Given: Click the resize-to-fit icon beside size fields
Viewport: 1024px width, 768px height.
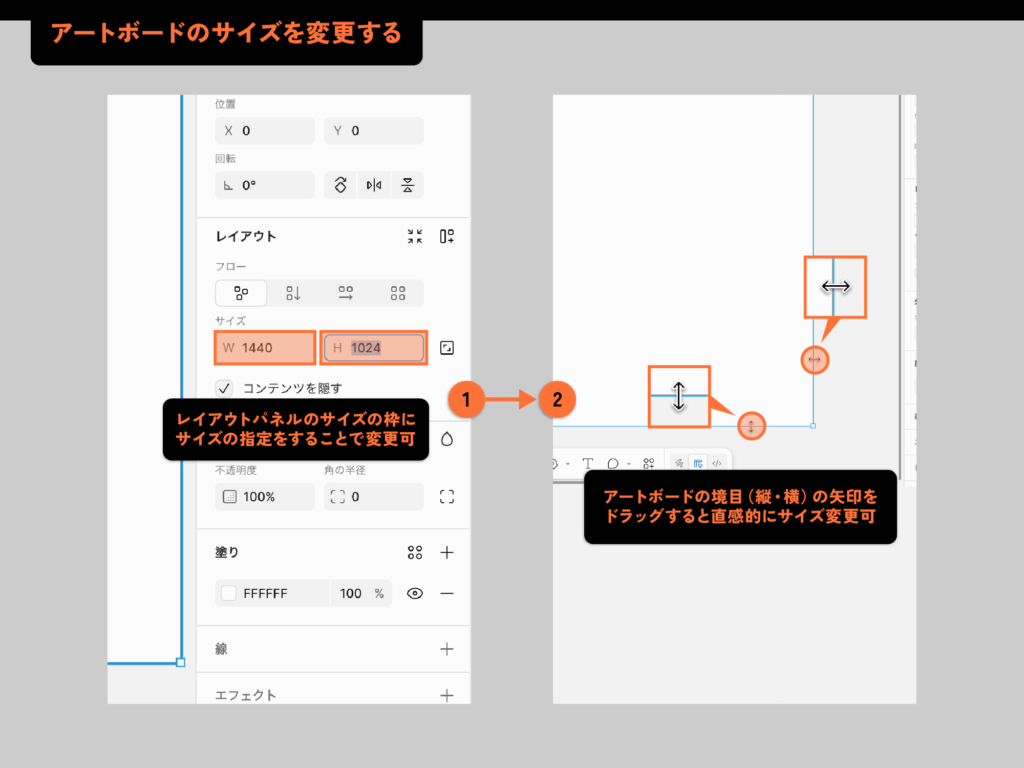Looking at the screenshot, I should 447,350.
